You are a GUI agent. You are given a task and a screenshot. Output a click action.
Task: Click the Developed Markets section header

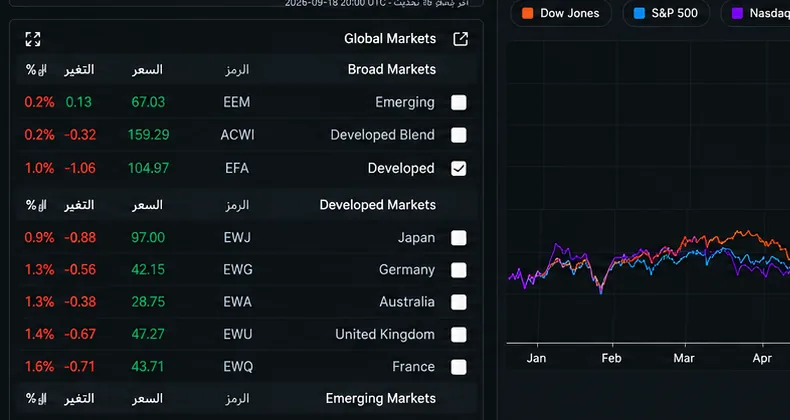point(377,205)
